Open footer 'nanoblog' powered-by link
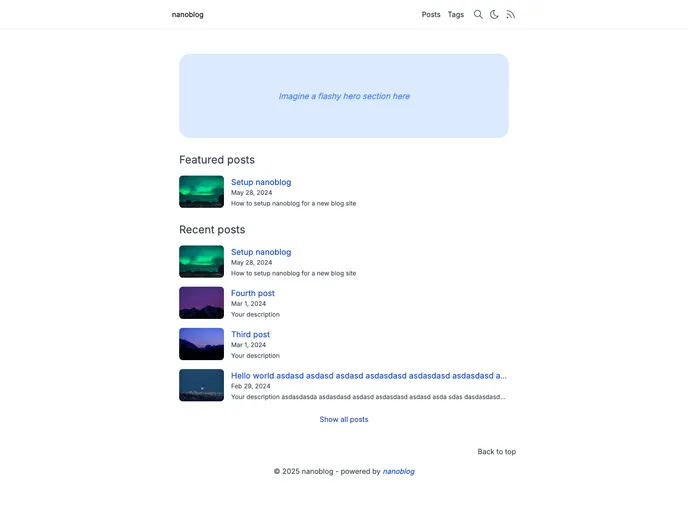 pyautogui.click(x=398, y=471)
